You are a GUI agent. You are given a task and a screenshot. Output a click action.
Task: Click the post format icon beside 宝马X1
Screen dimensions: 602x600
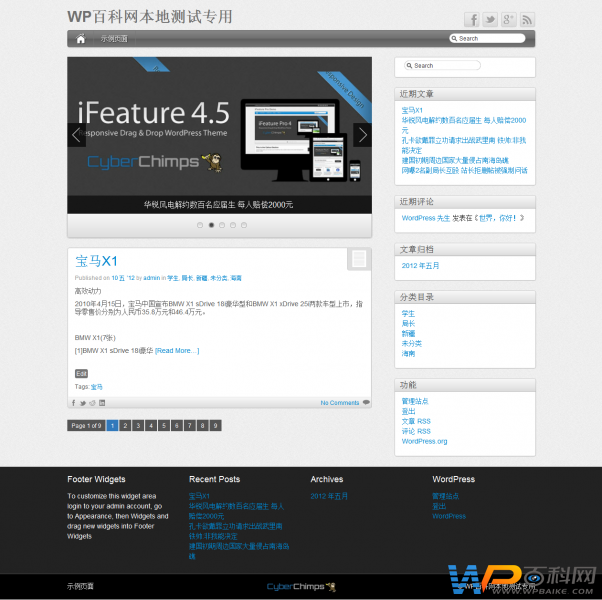pos(359,259)
